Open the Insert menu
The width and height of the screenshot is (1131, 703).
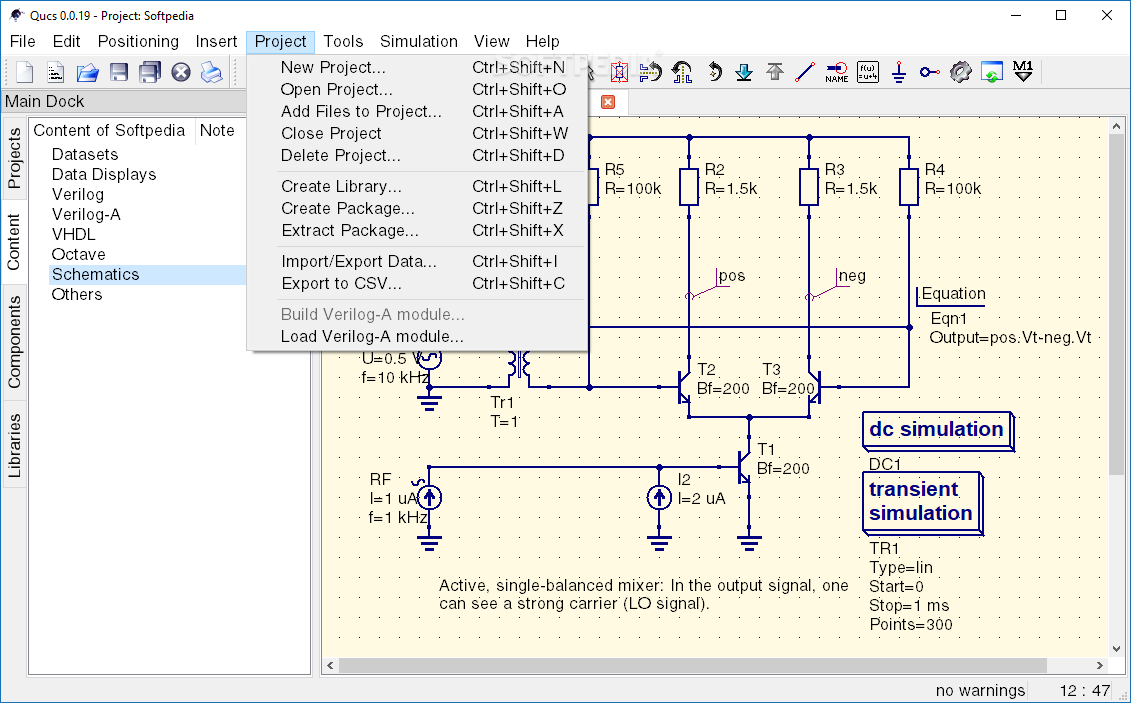pos(216,41)
